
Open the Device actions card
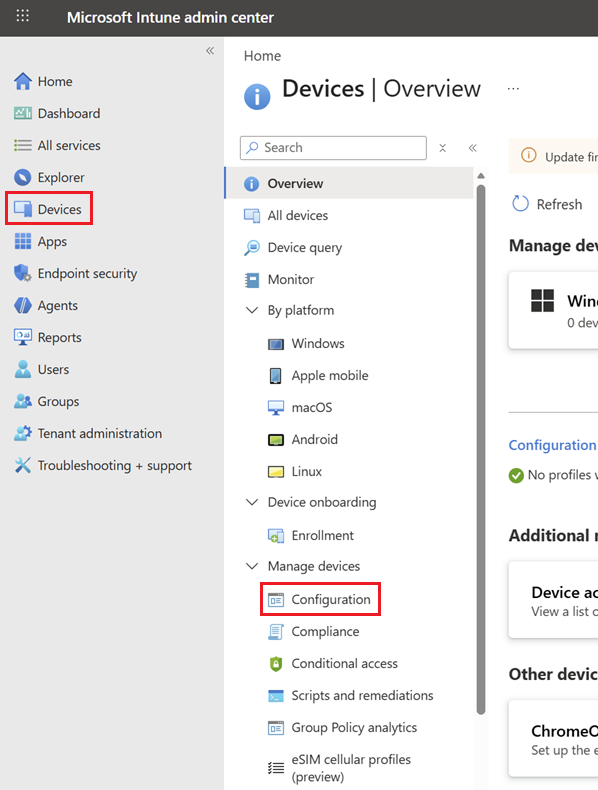click(553, 600)
